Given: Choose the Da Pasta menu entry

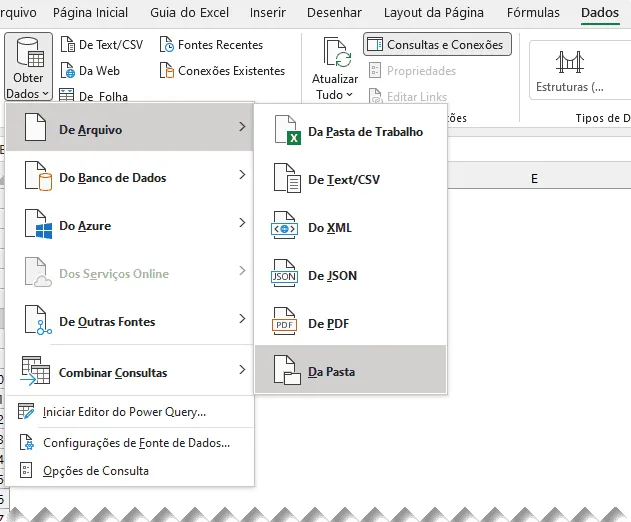Looking at the screenshot, I should click(x=351, y=369).
